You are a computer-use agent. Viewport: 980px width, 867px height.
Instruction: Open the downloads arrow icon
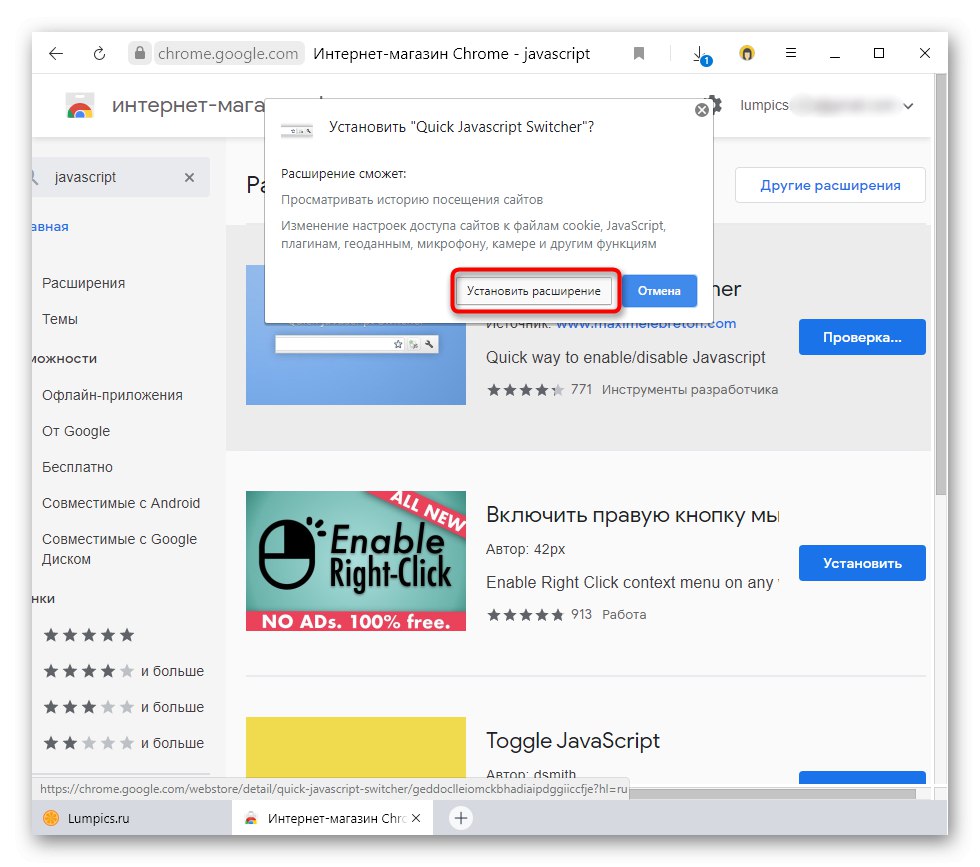pyautogui.click(x=700, y=54)
